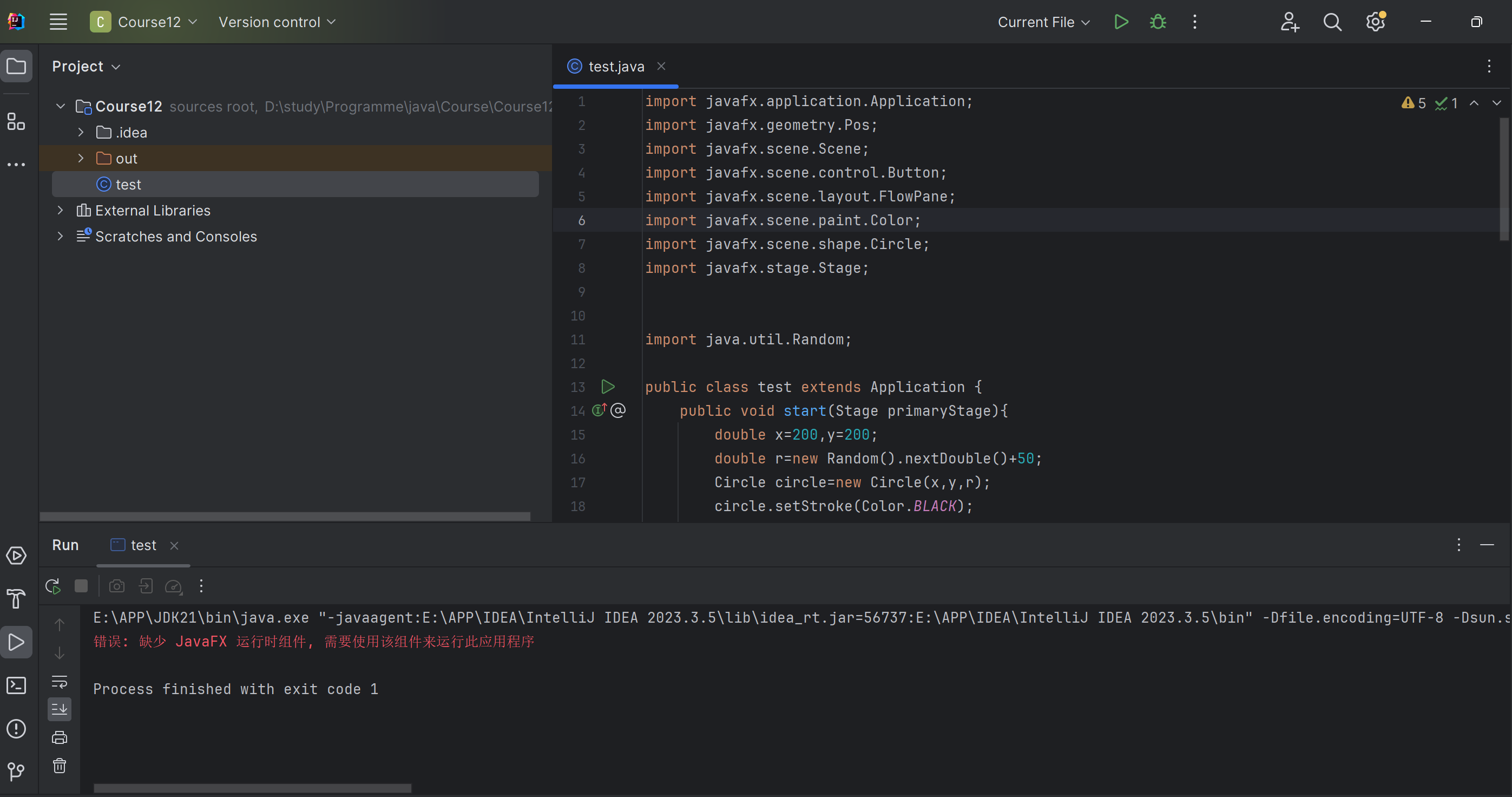Open IDE settings gear

pyautogui.click(x=1375, y=22)
